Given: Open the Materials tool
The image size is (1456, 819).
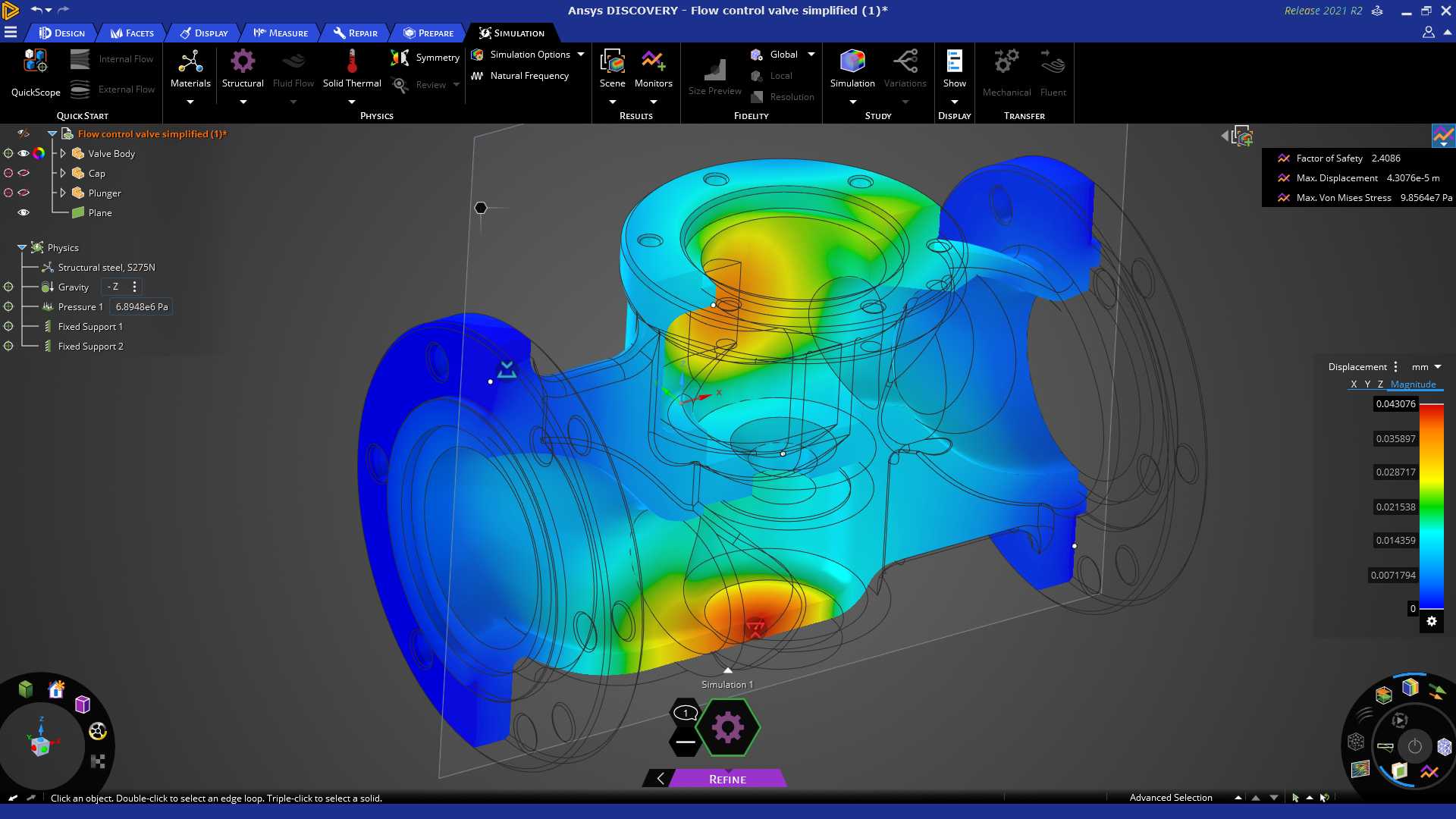Looking at the screenshot, I should (190, 70).
